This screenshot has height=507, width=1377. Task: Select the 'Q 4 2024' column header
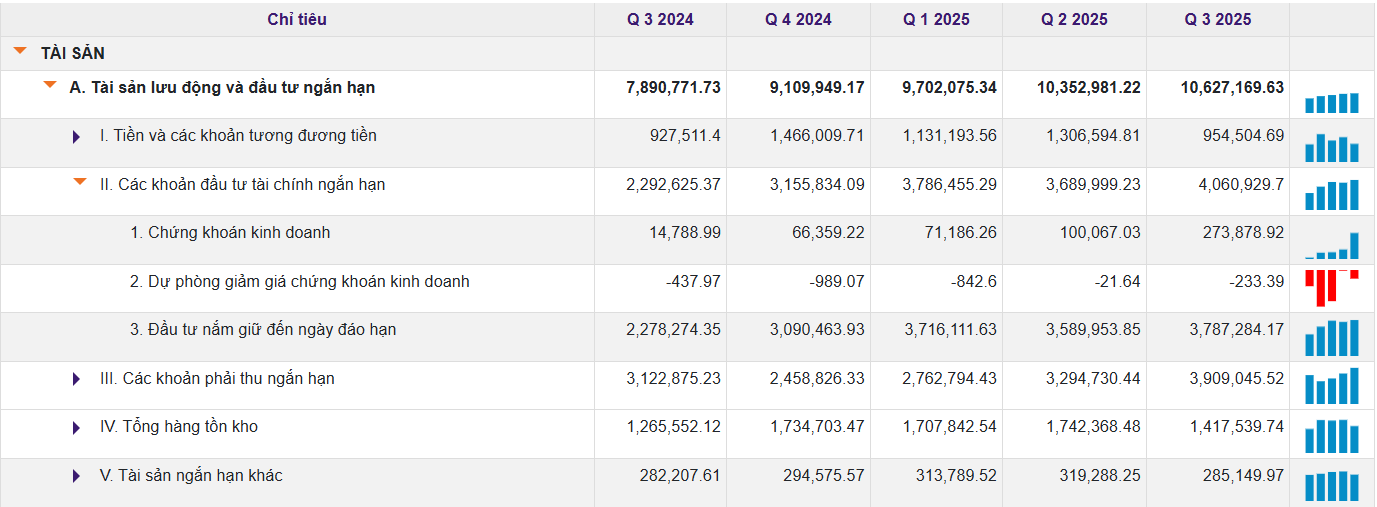[x=798, y=19]
